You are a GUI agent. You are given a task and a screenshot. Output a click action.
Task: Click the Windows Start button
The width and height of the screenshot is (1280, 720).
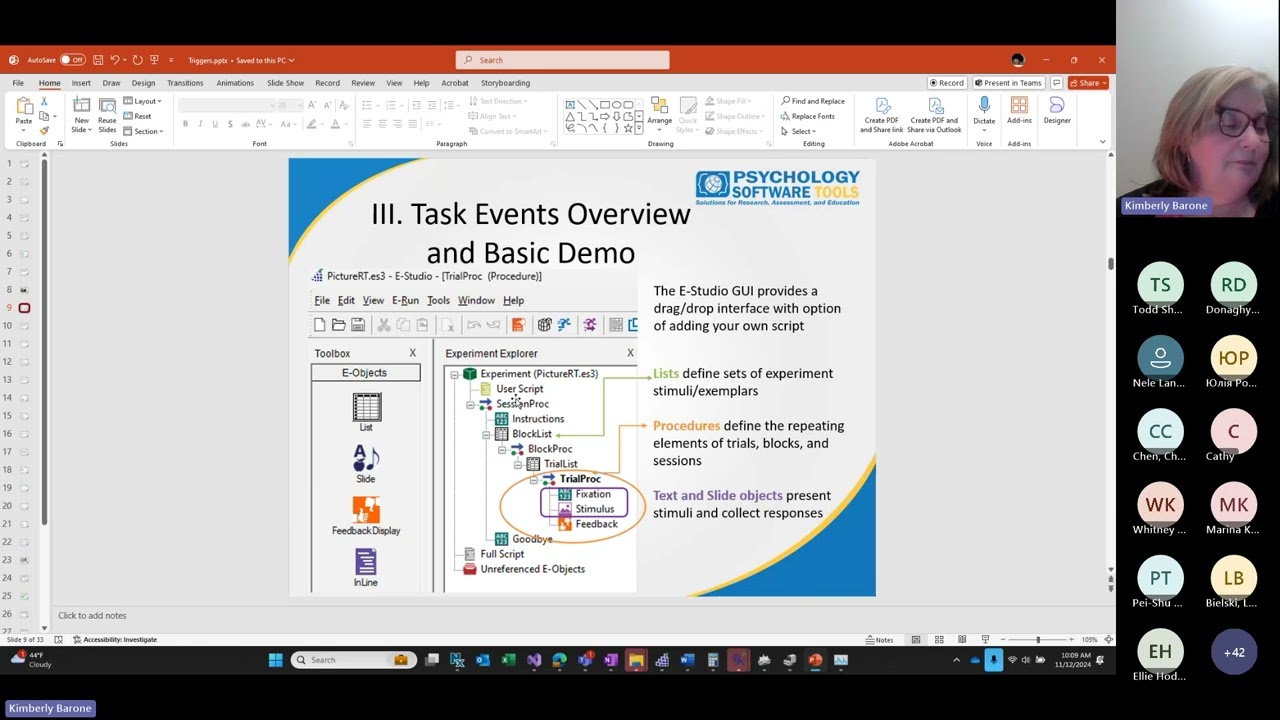tap(276, 660)
